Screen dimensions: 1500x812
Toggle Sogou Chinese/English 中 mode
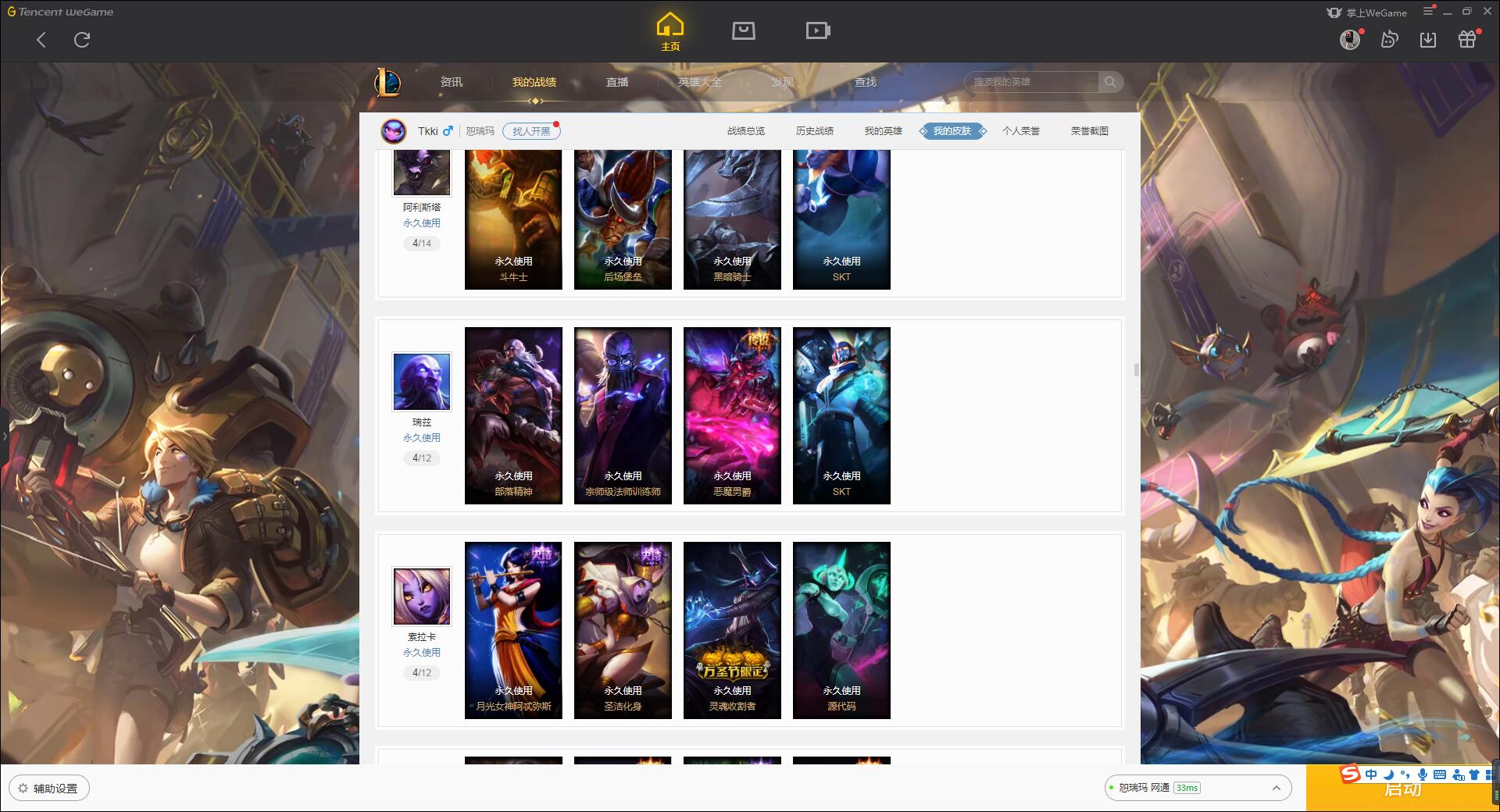[1371, 775]
